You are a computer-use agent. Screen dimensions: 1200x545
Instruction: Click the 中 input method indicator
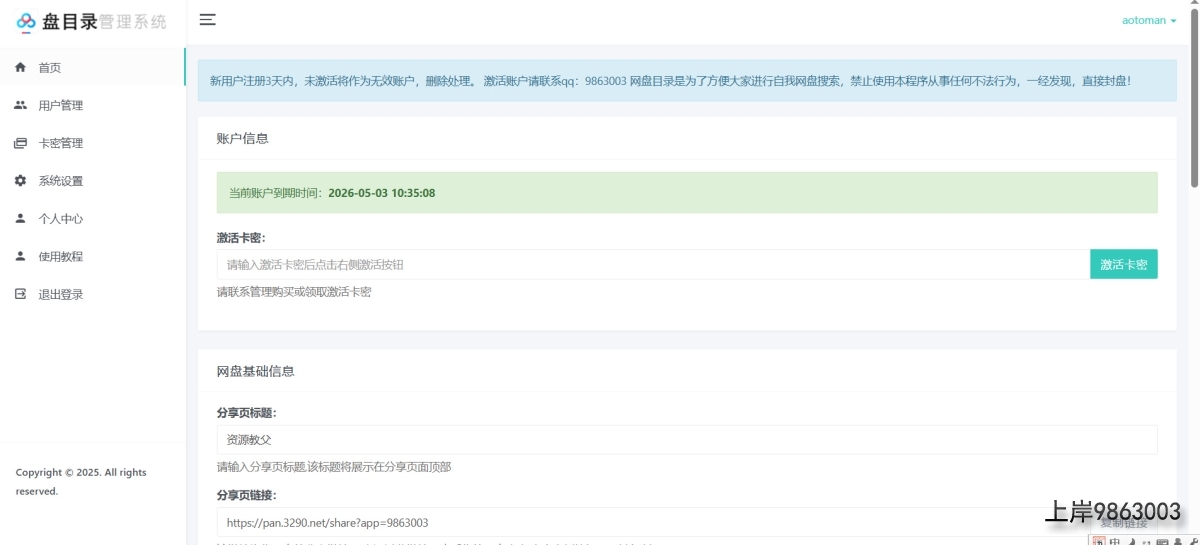click(1115, 540)
